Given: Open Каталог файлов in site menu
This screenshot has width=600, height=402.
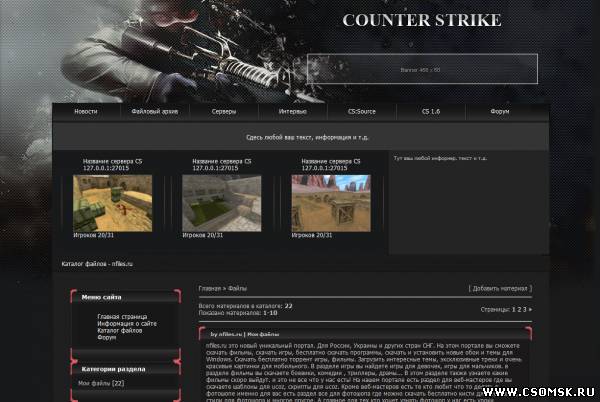Looking at the screenshot, I should pos(119,330).
